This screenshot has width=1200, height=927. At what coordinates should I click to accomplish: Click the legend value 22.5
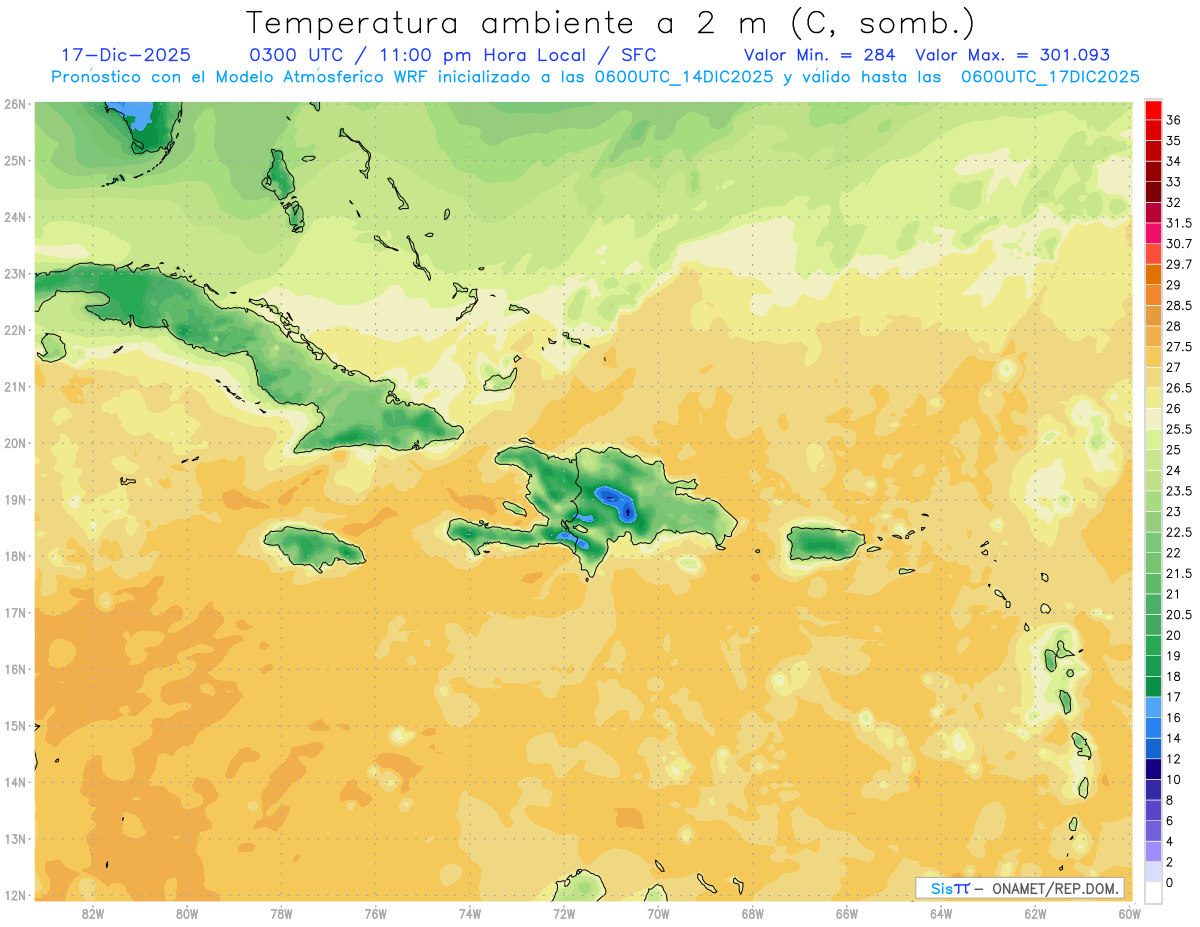click(x=1178, y=532)
